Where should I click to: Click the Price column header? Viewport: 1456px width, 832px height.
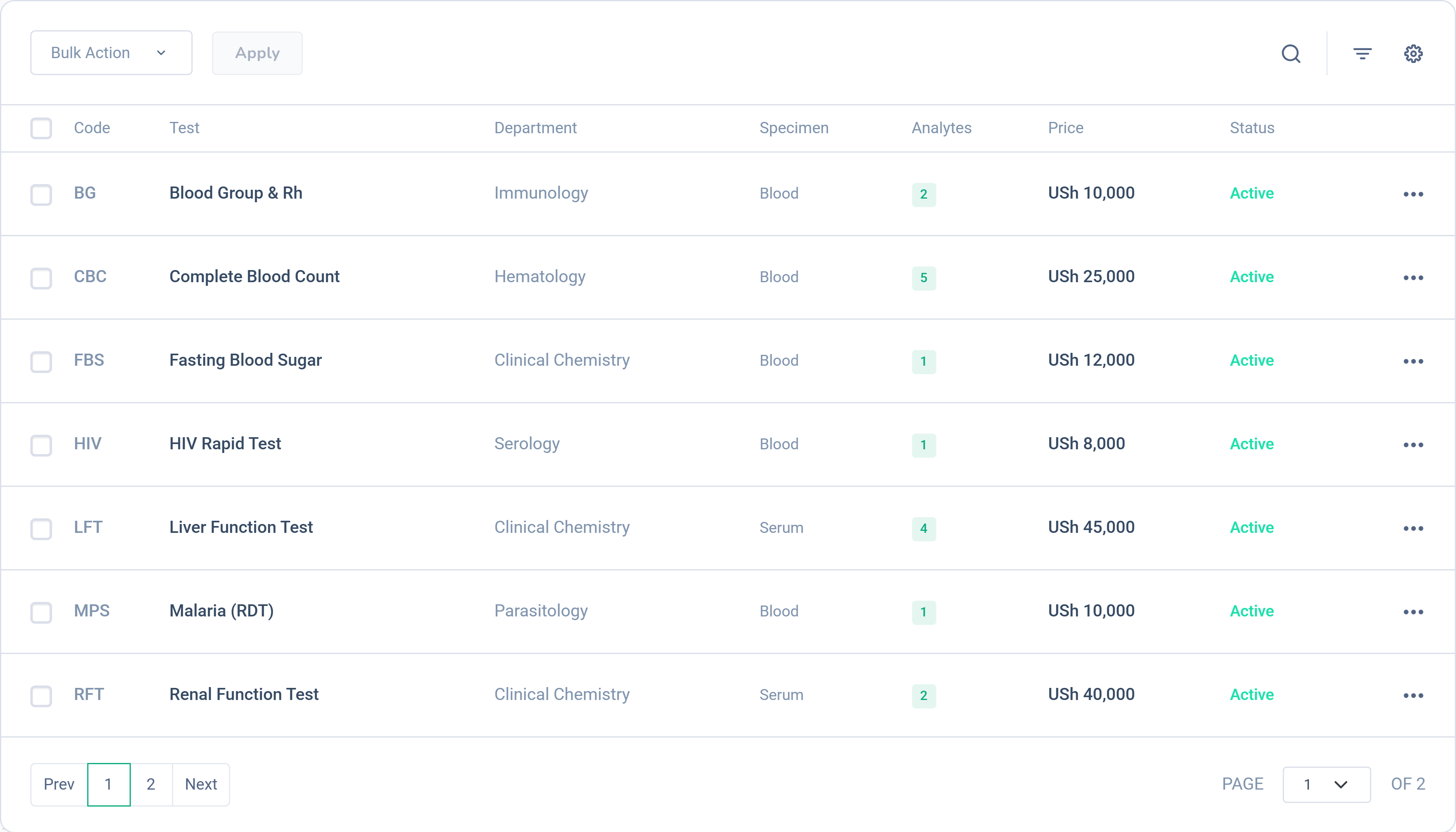tap(1065, 128)
